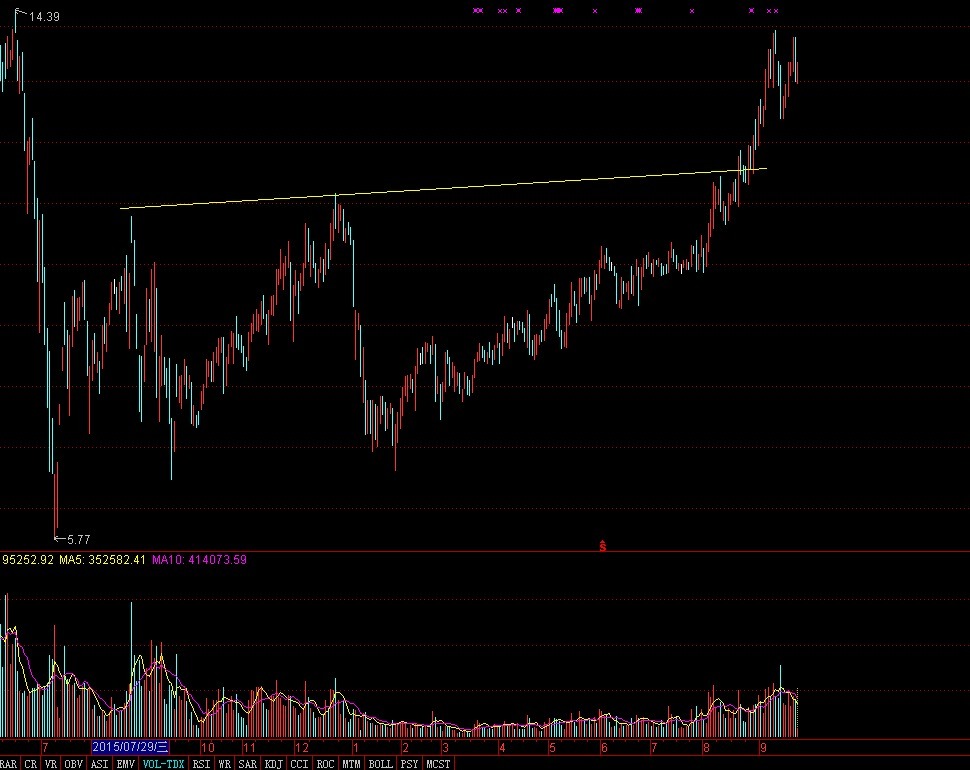Image resolution: width=970 pixels, height=770 pixels.
Task: Switch to the CCI indicator tab
Action: (299, 764)
